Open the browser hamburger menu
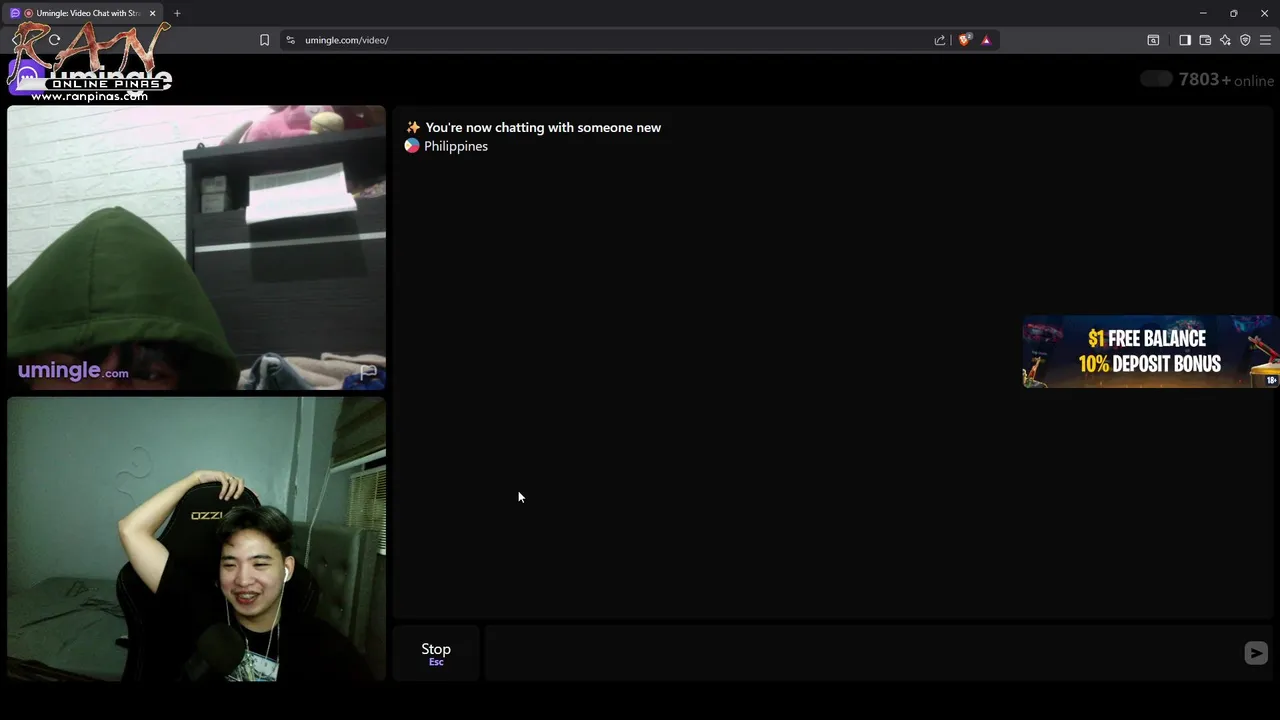This screenshot has height=720, width=1280. tap(1265, 40)
